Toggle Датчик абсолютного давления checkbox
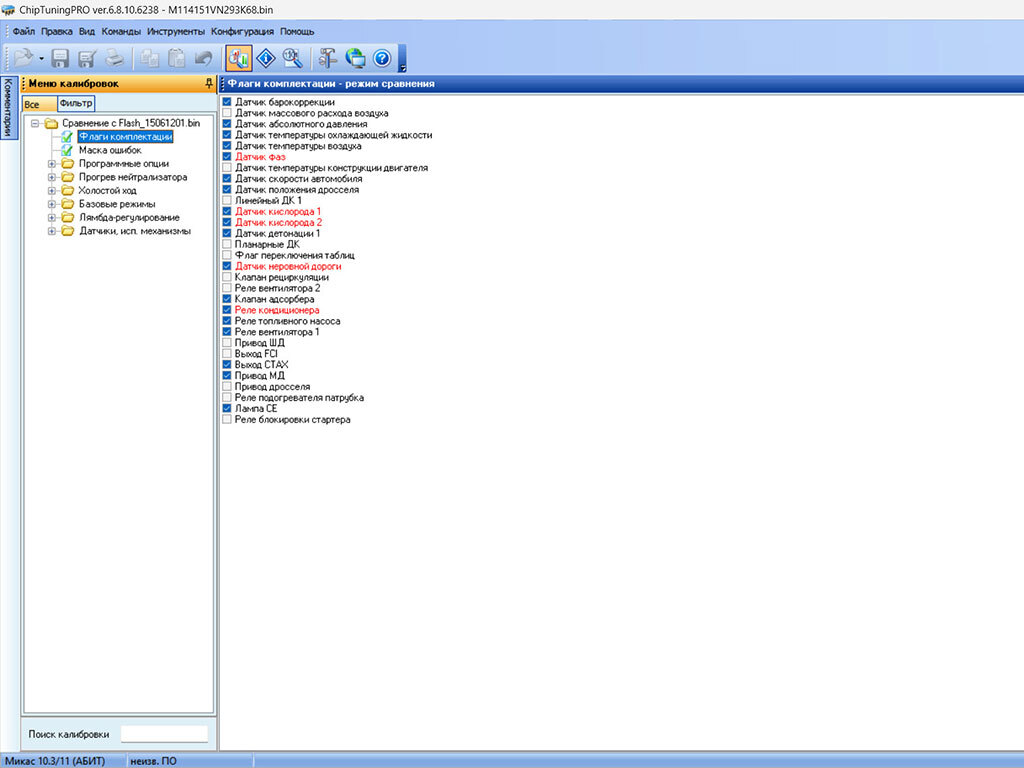Image resolution: width=1024 pixels, height=768 pixels. (227, 124)
